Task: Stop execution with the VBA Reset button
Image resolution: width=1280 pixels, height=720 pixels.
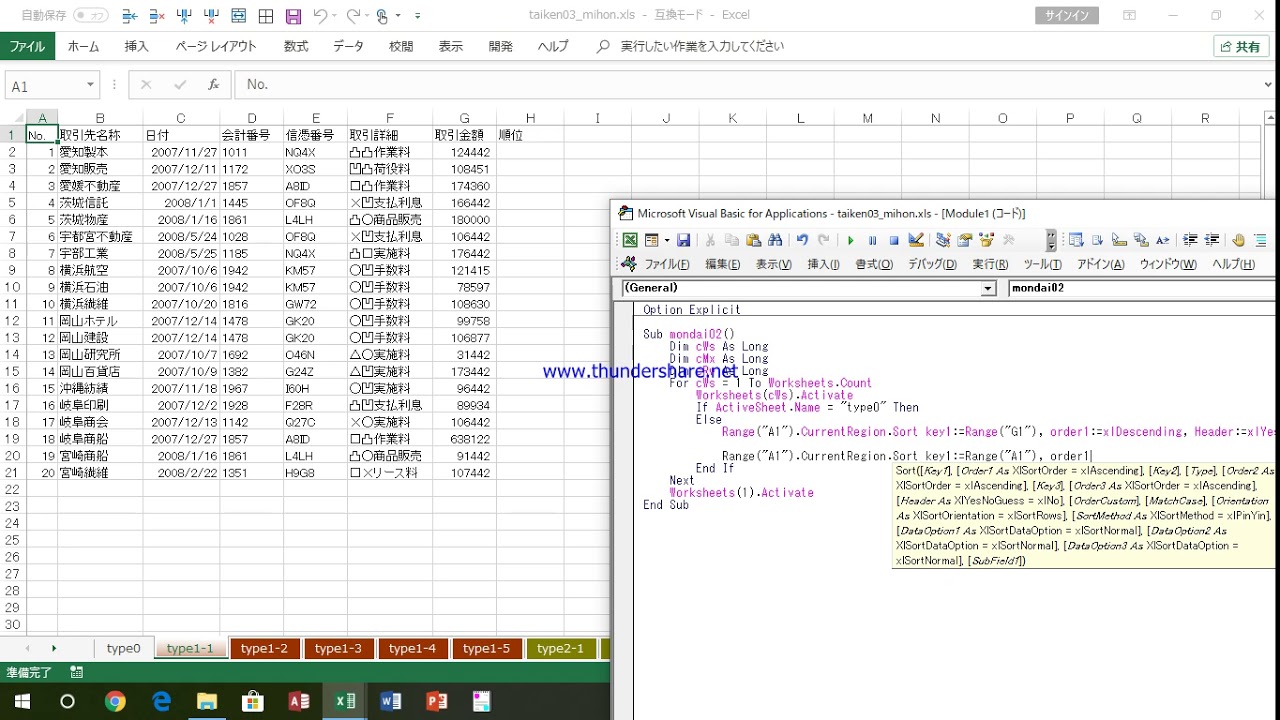Action: [894, 240]
